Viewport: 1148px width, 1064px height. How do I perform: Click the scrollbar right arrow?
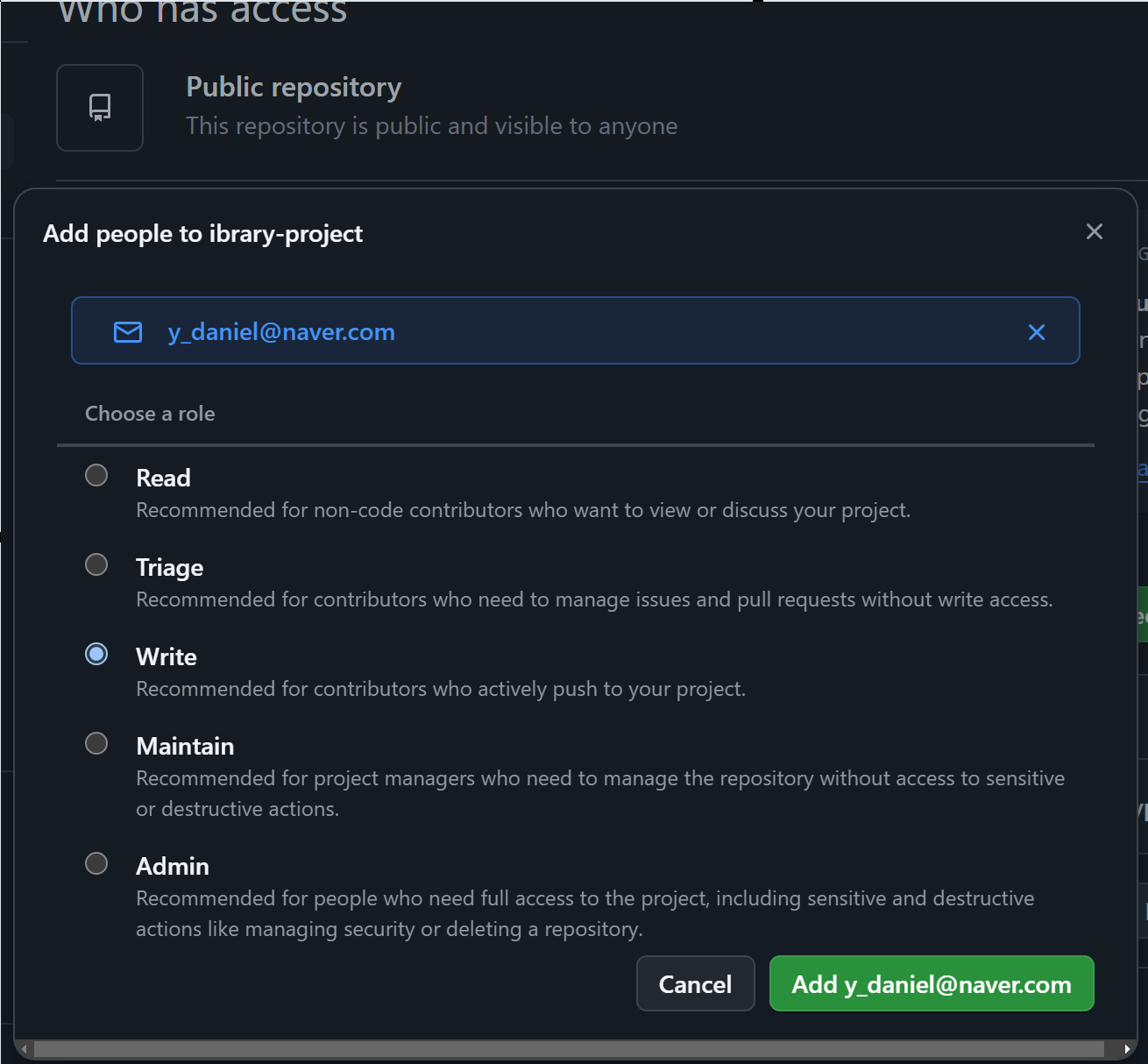pyautogui.click(x=1127, y=1048)
